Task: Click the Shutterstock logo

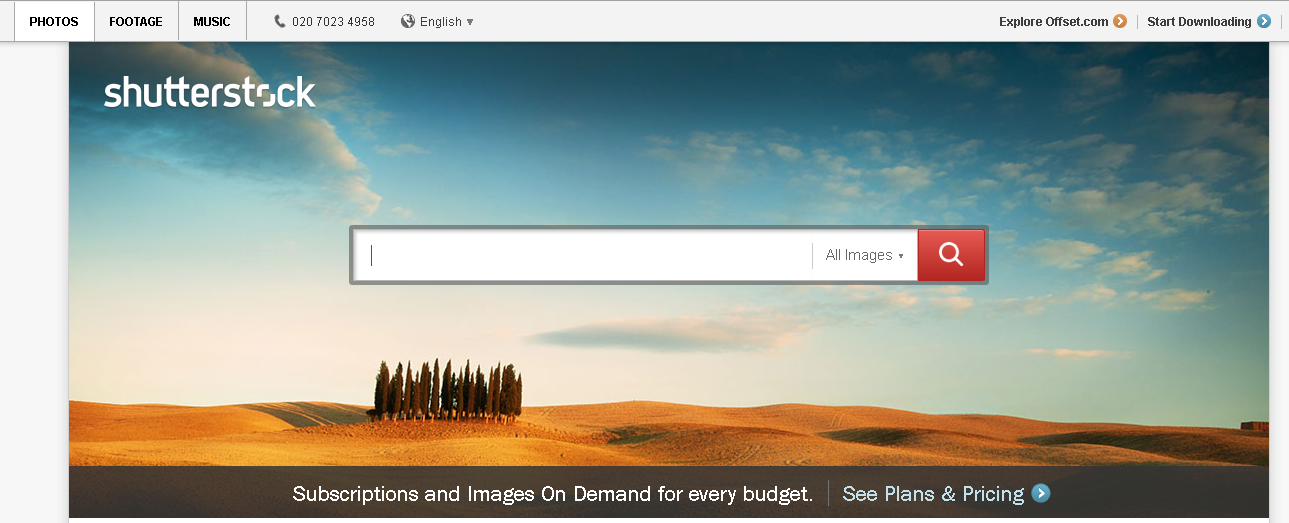Action: click(x=210, y=93)
